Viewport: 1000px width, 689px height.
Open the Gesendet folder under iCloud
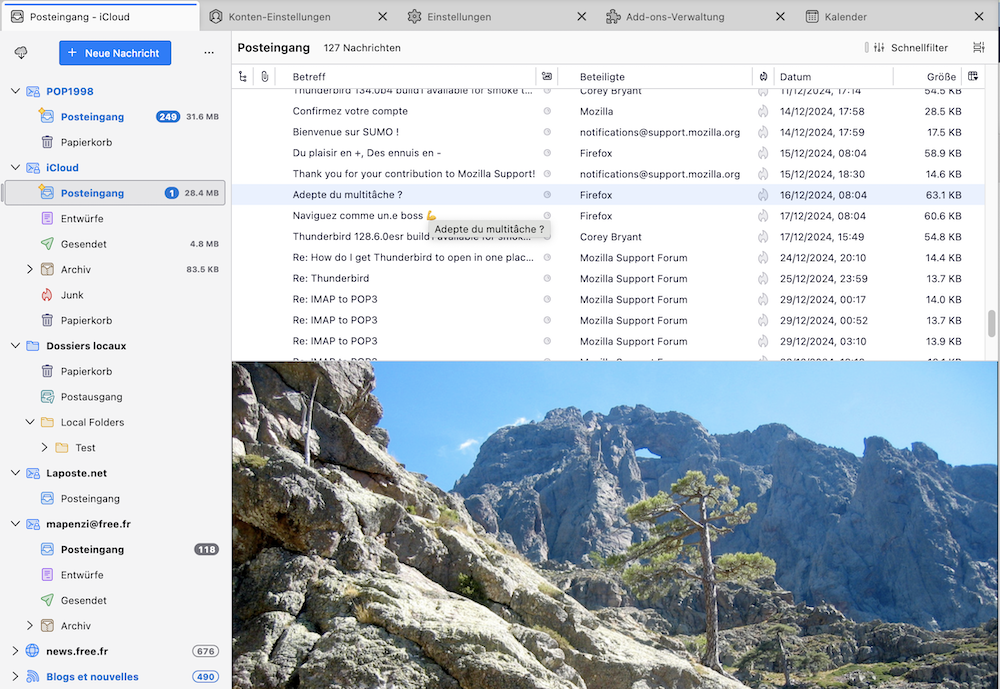[x=83, y=244]
